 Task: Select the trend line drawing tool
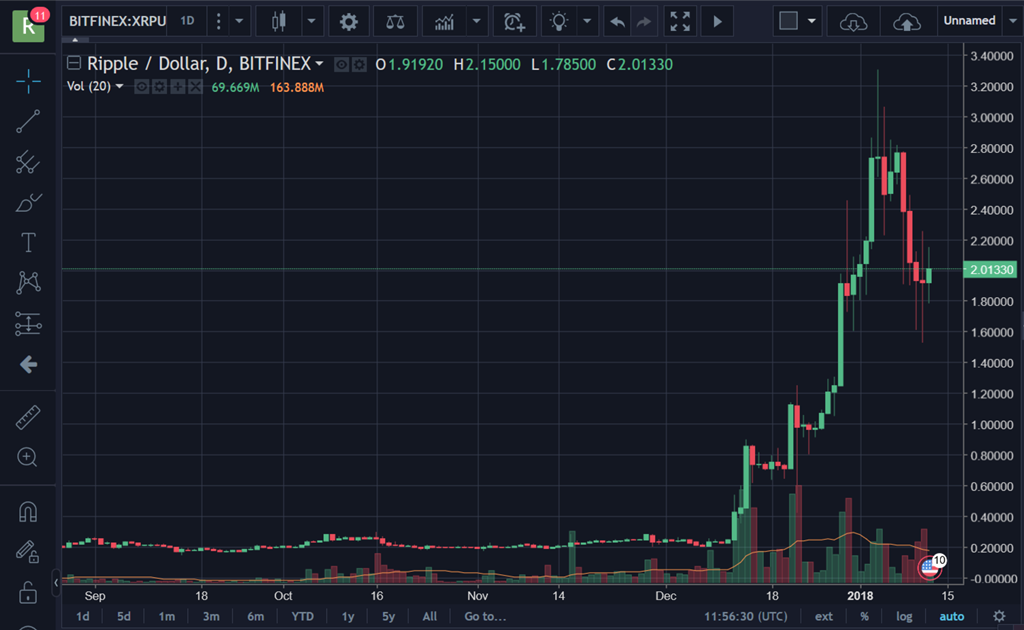[28, 121]
